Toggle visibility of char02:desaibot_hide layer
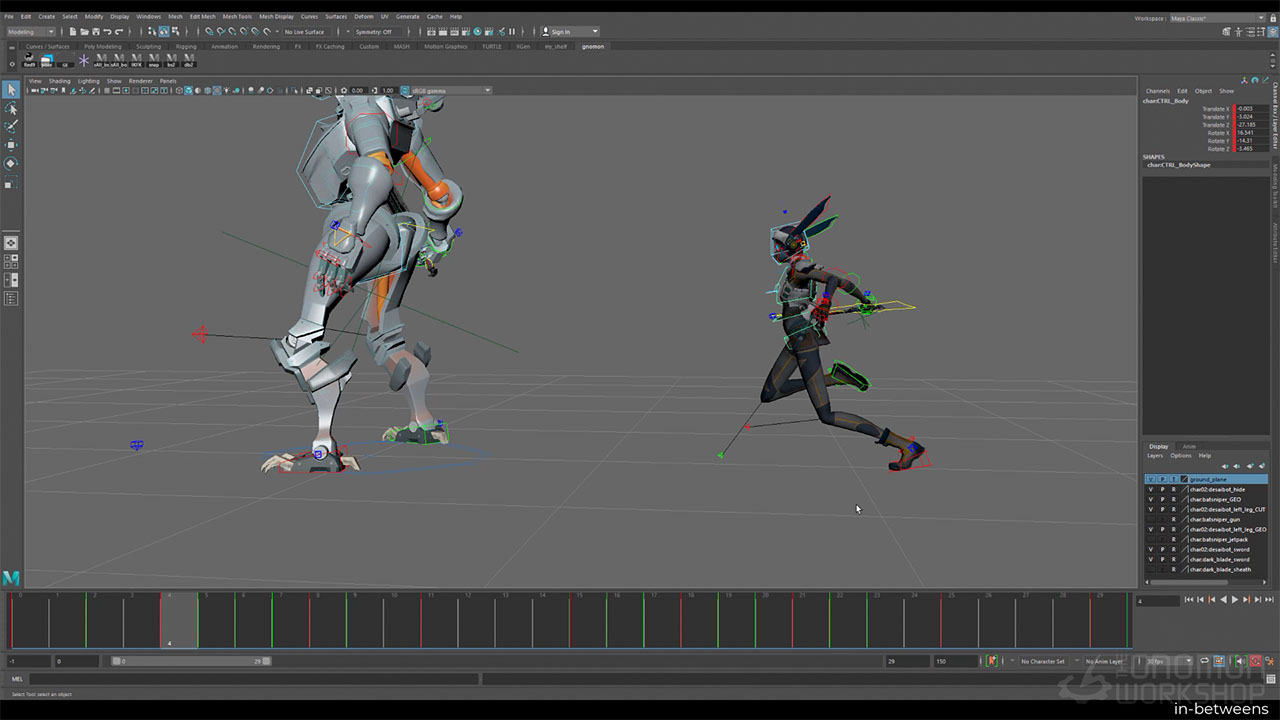The image size is (1280, 720). point(1150,490)
